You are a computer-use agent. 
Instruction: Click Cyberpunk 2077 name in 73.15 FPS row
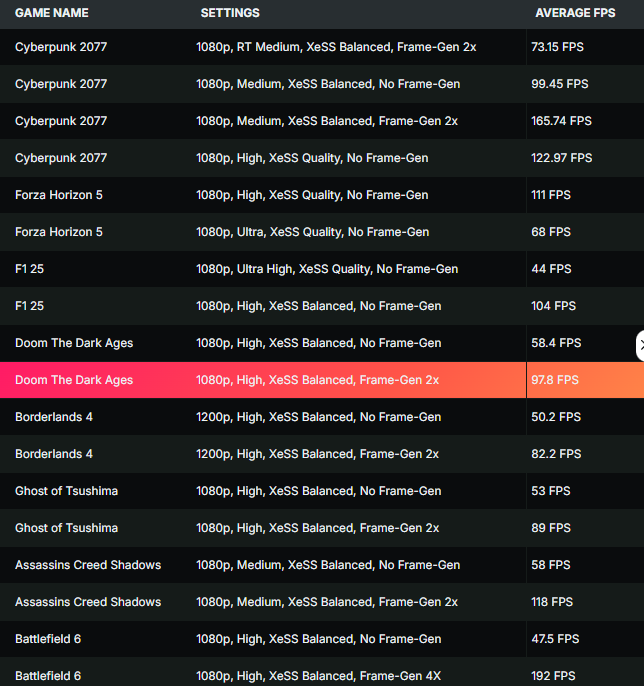pos(61,47)
